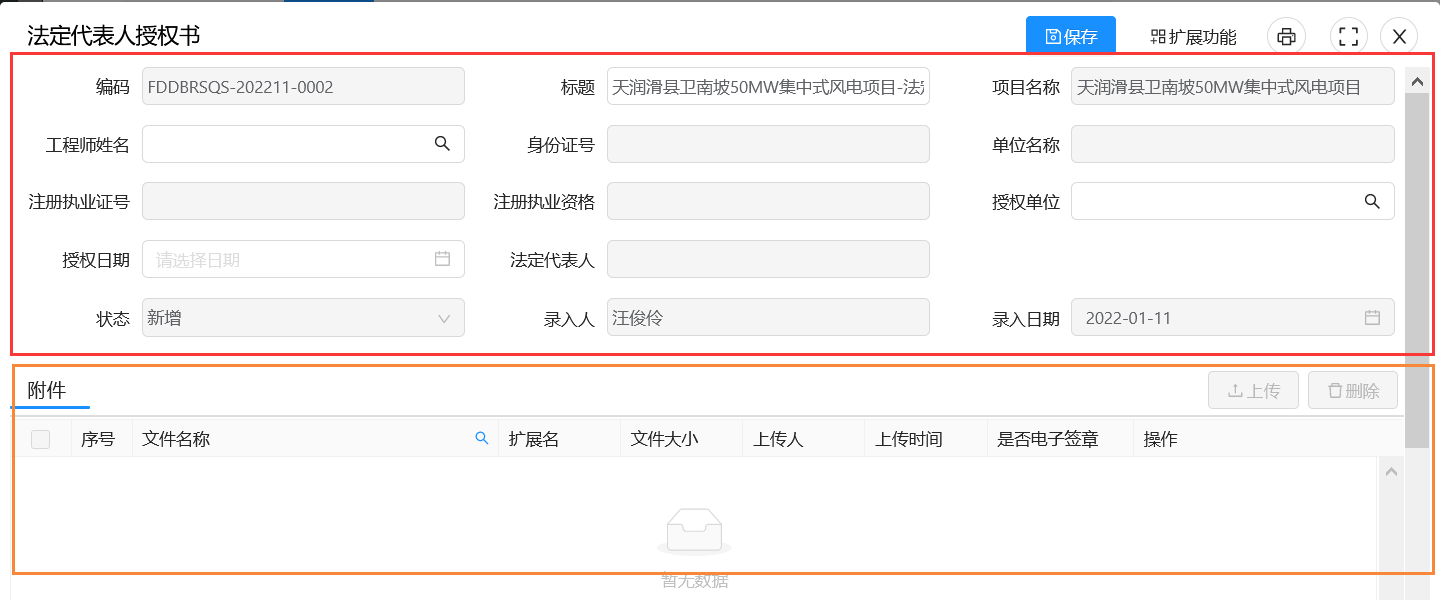This screenshot has height=600, width=1440.
Task: Click search icon in 授权单位 field
Action: click(1372, 202)
